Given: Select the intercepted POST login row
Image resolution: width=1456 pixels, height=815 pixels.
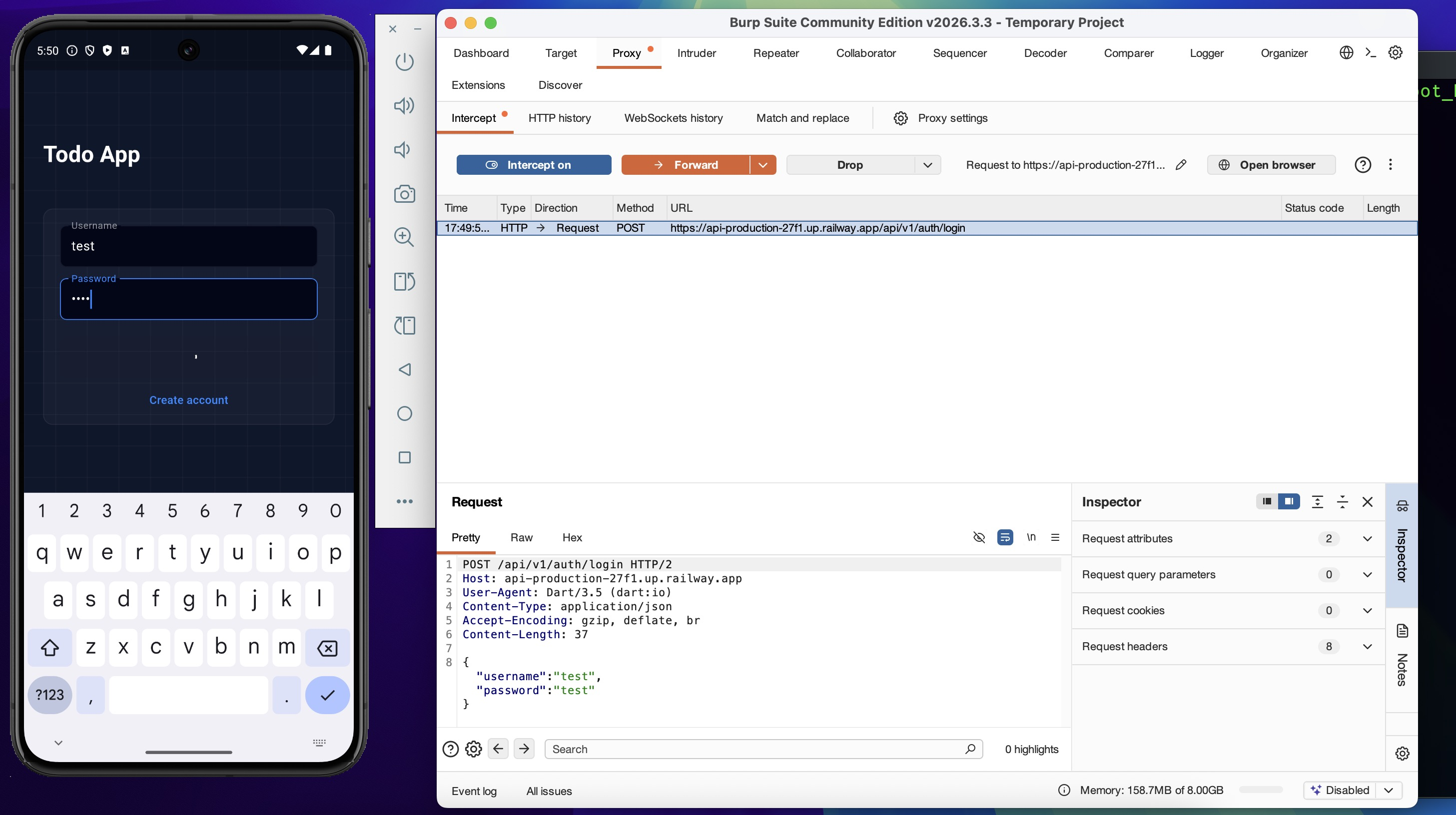Looking at the screenshot, I should 927,228.
